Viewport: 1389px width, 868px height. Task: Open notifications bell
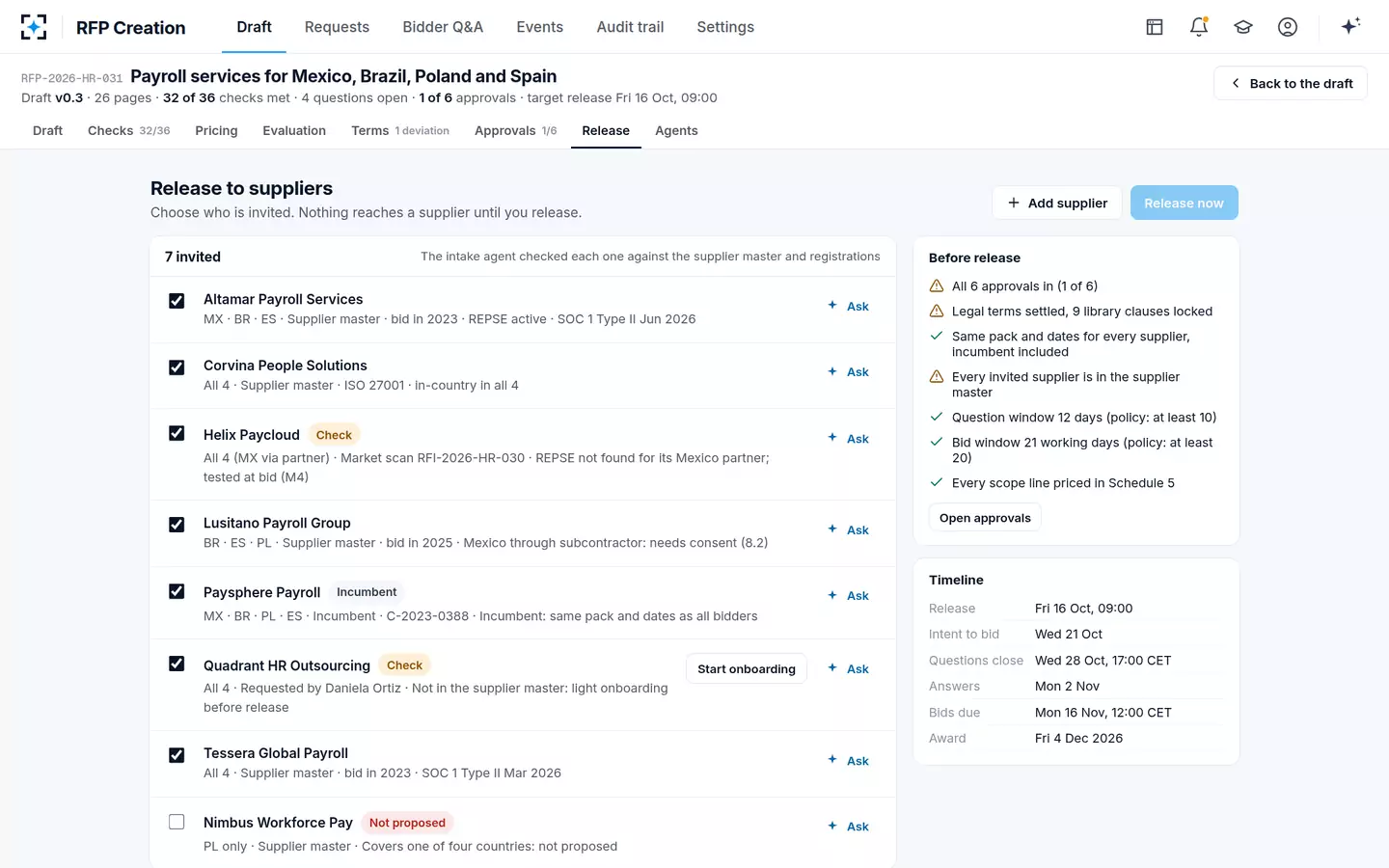1199,27
